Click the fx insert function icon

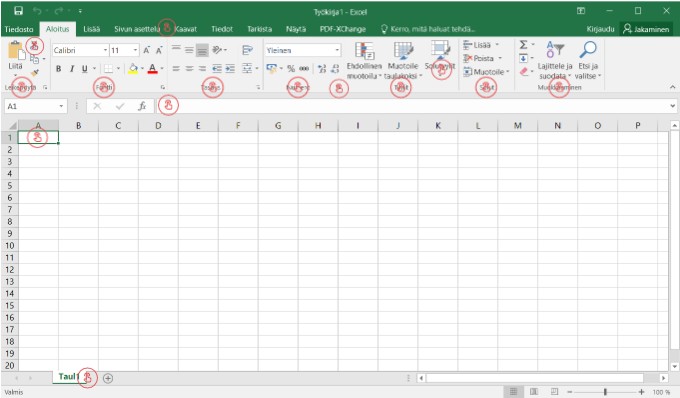click(x=142, y=106)
